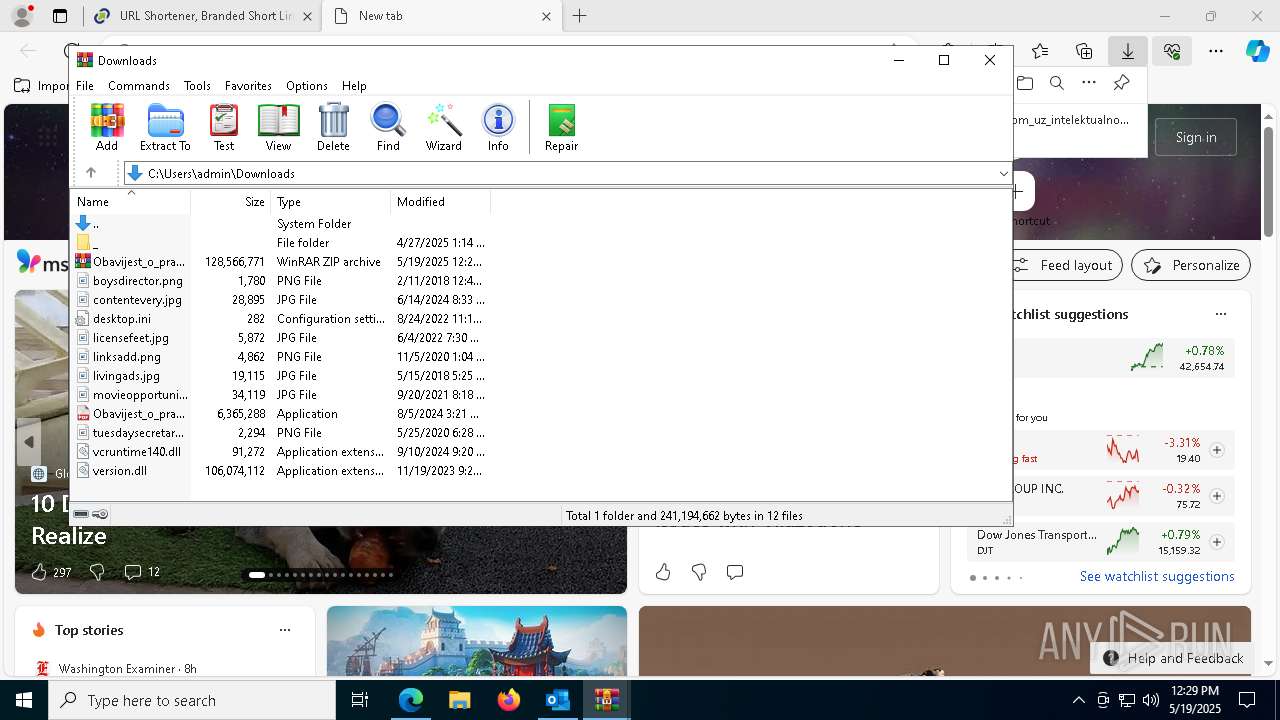
Task: Open a new Edge tab with plus
Action: point(579,16)
